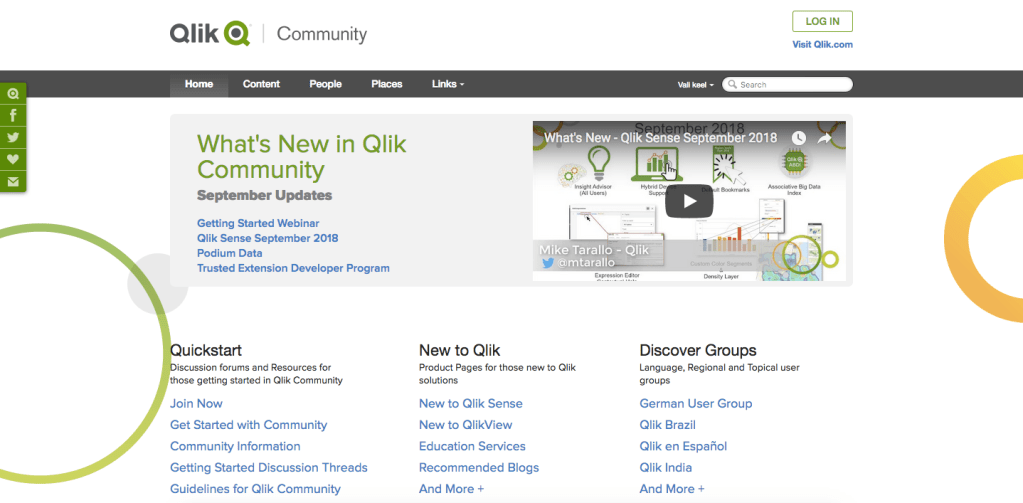Switch to the Places tab
This screenshot has height=503, width=1023.
386,84
